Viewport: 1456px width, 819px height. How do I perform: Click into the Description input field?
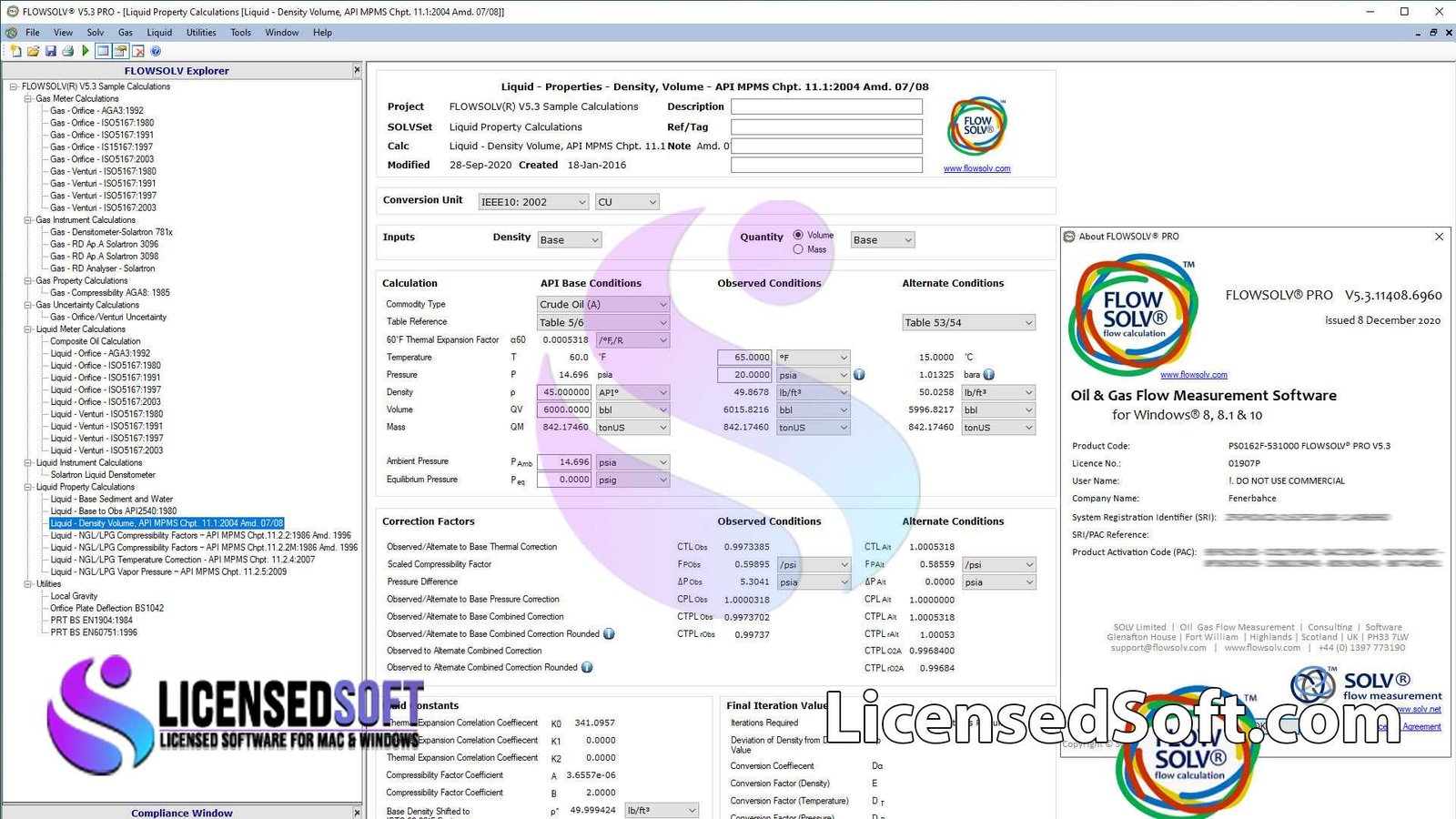tap(826, 106)
